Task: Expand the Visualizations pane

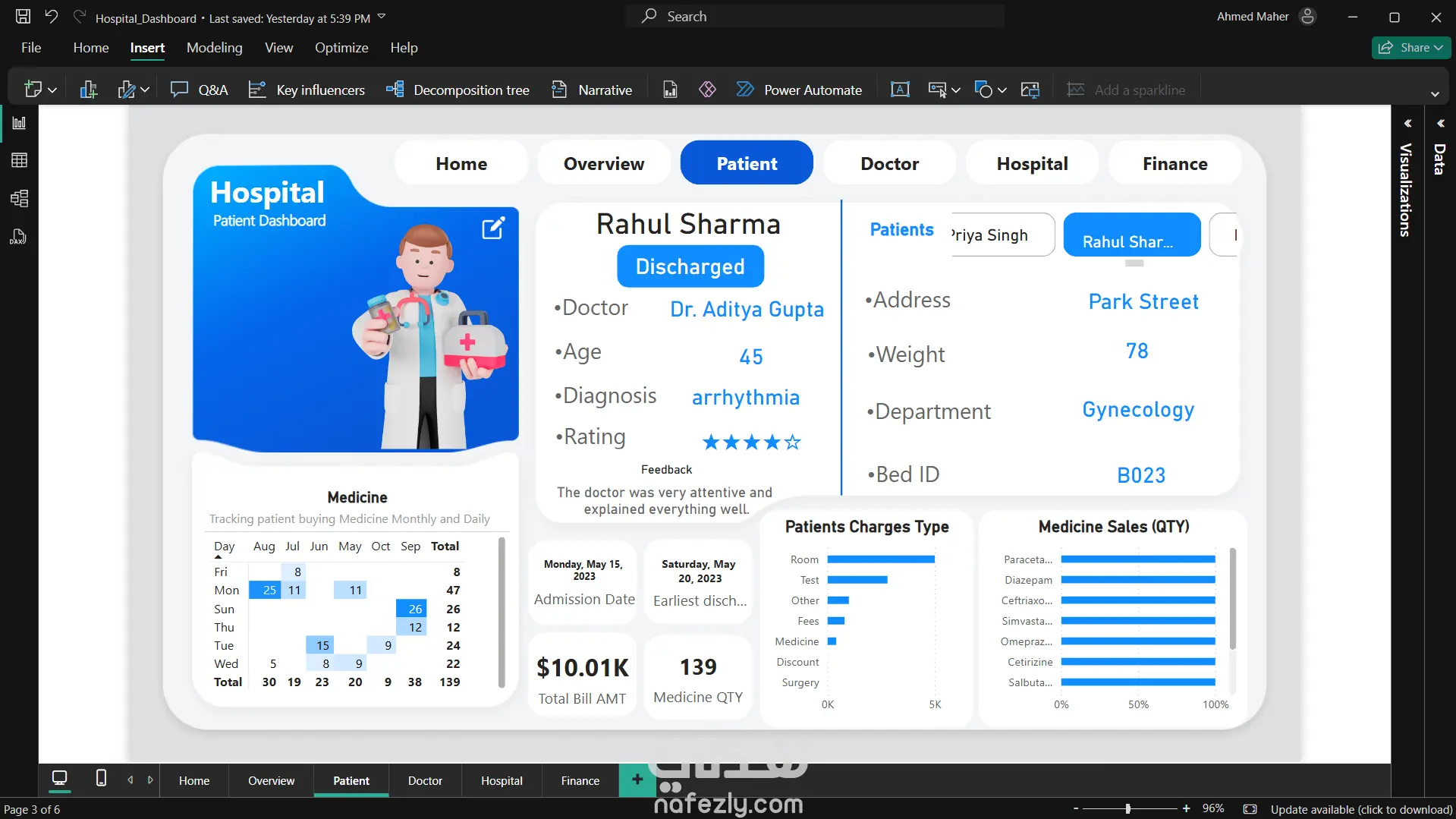Action: tap(1407, 123)
